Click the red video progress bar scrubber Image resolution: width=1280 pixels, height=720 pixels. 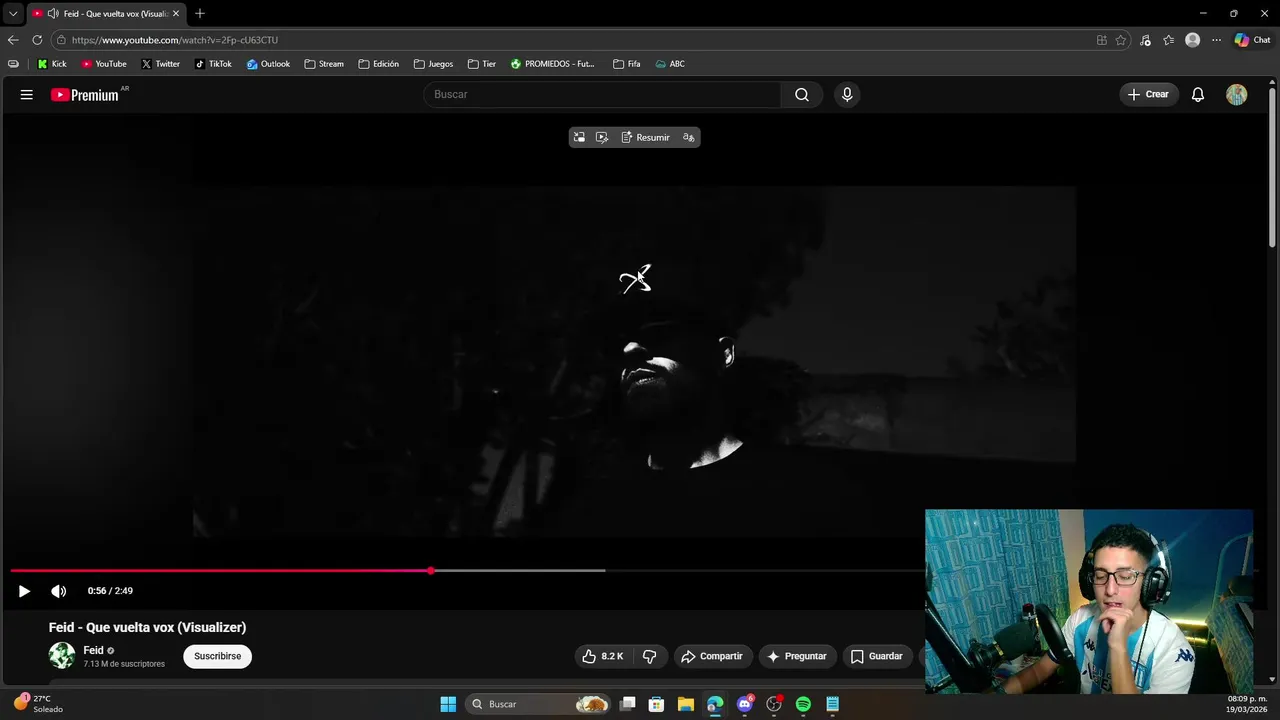point(430,570)
